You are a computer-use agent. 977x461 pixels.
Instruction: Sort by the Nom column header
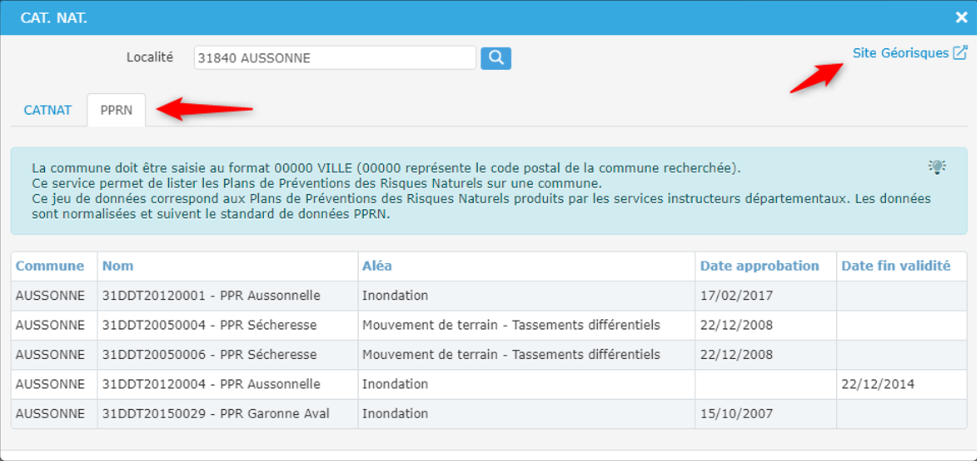[x=118, y=266]
